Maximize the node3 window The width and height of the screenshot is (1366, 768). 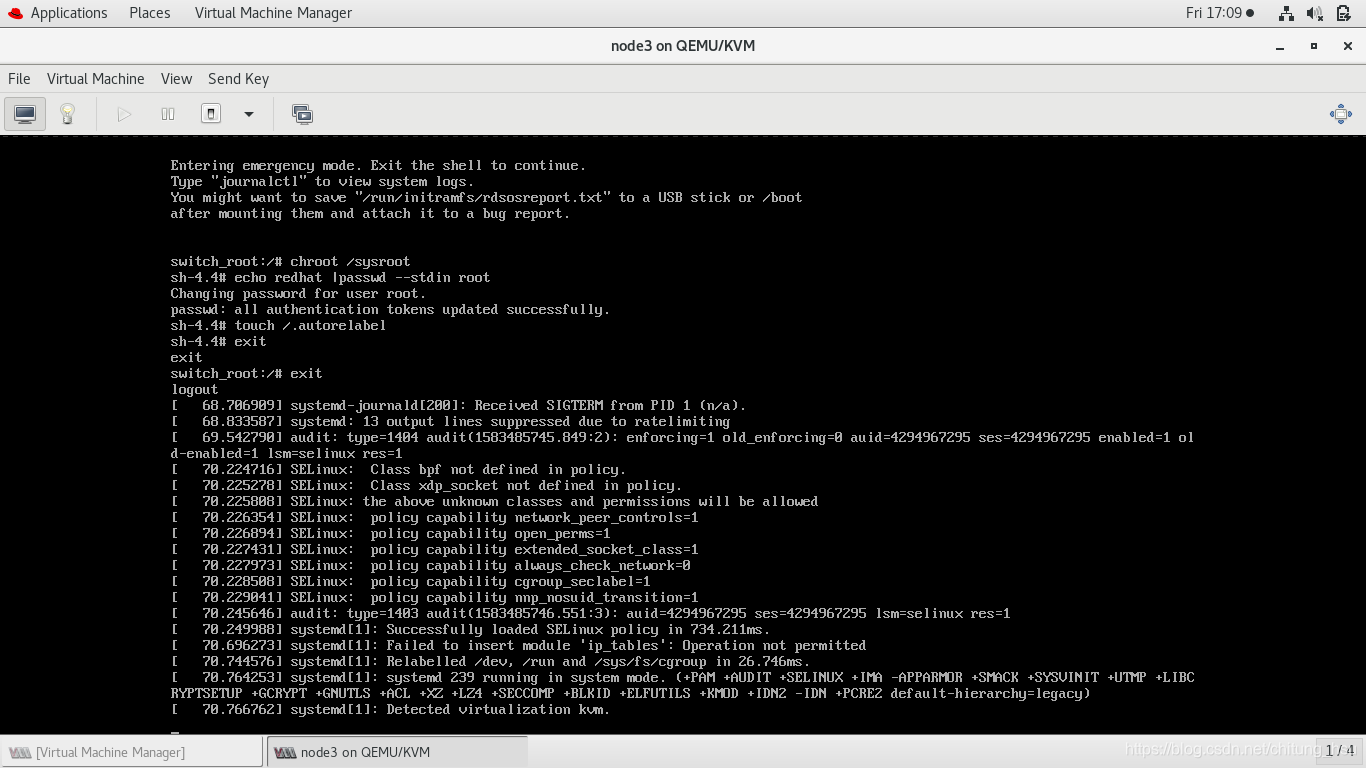tap(1314, 46)
